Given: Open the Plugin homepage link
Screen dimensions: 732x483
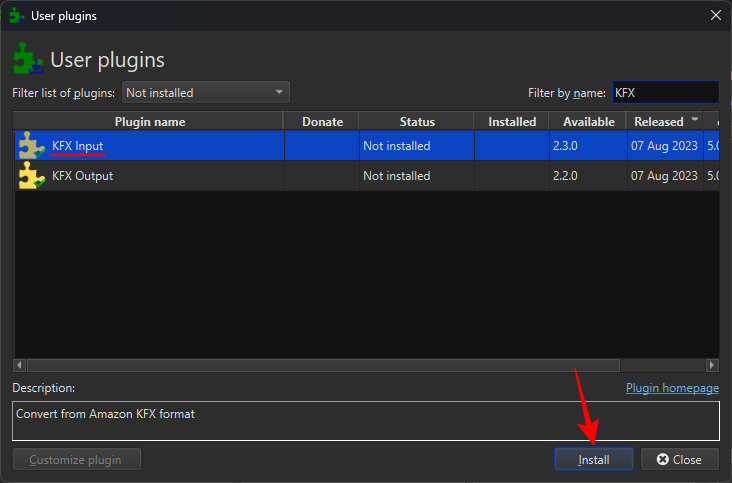Looking at the screenshot, I should [672, 388].
